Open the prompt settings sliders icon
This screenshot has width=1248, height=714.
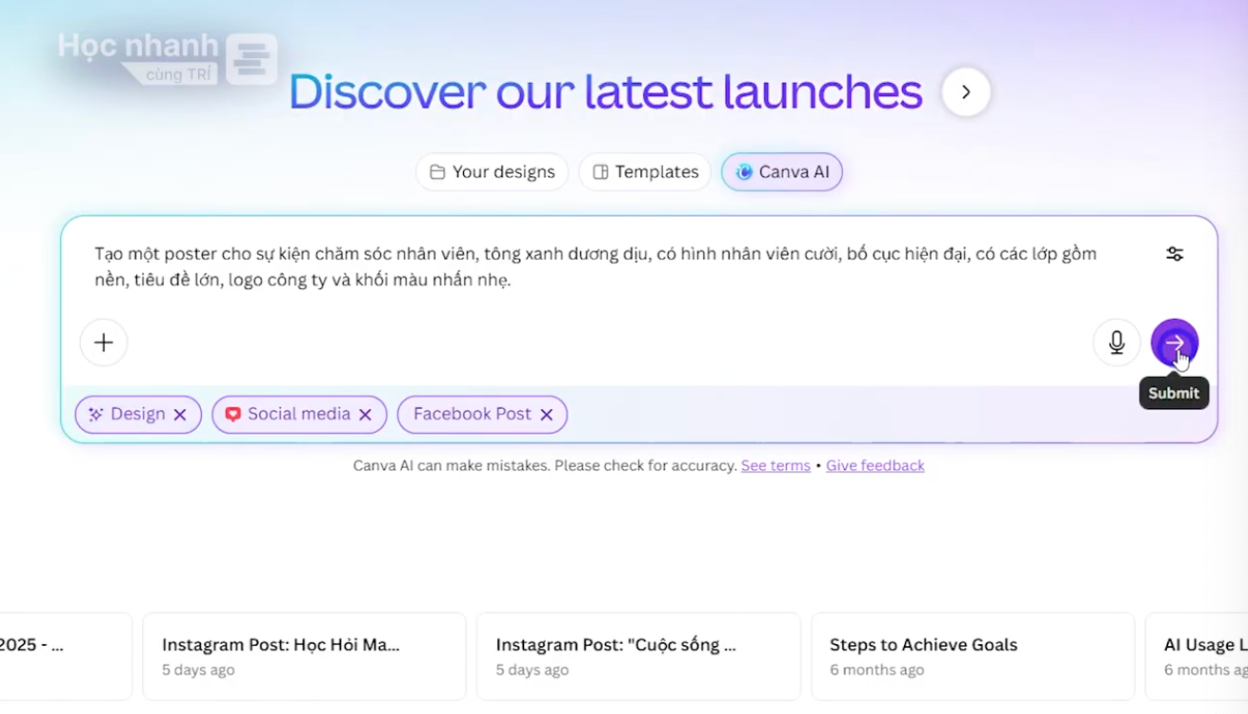[1174, 254]
